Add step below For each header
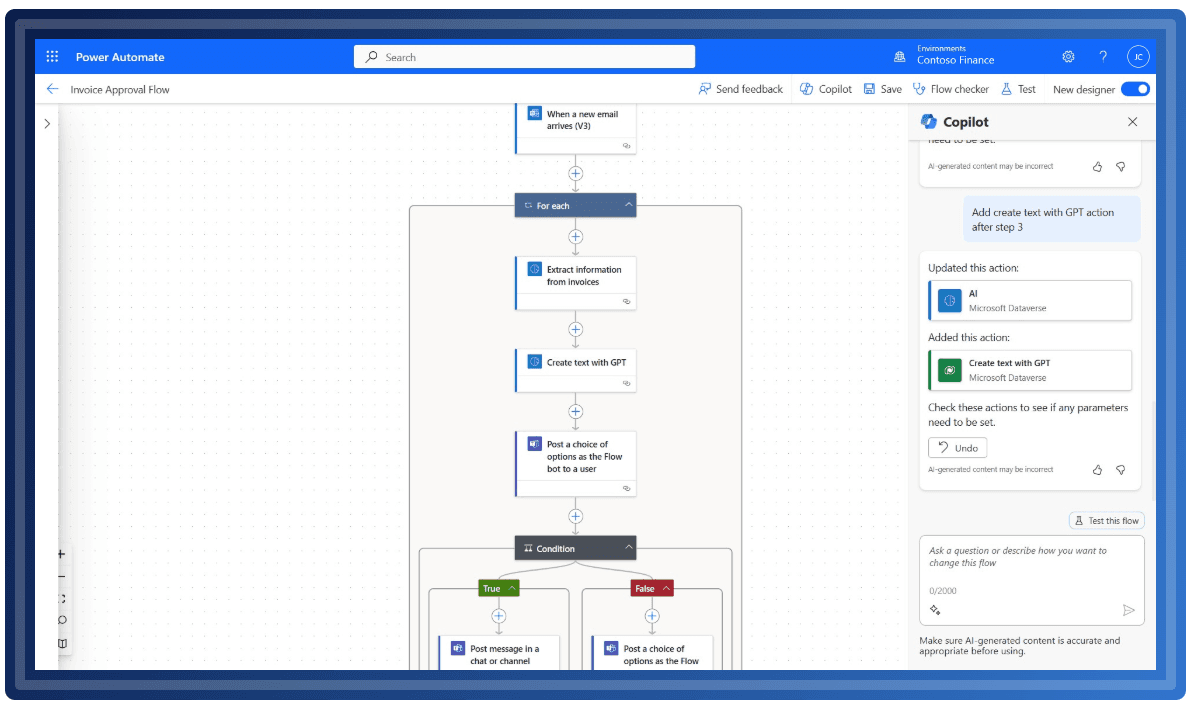Image resolution: width=1194 pixels, height=709 pixels. 576,237
